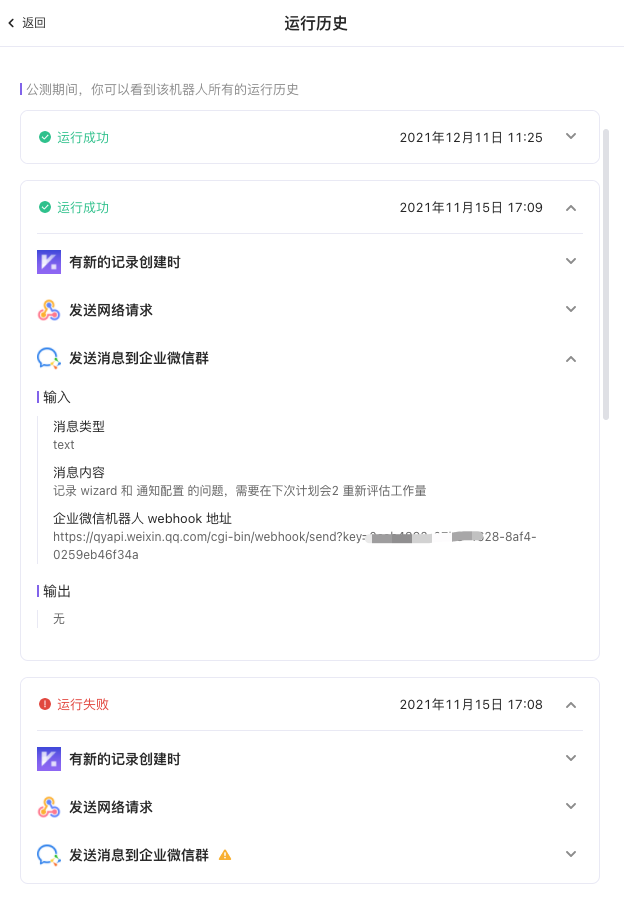624x898 pixels.
Task: Click 有新的记录创建时 title in the 17:09 run
Action: [x=125, y=262]
